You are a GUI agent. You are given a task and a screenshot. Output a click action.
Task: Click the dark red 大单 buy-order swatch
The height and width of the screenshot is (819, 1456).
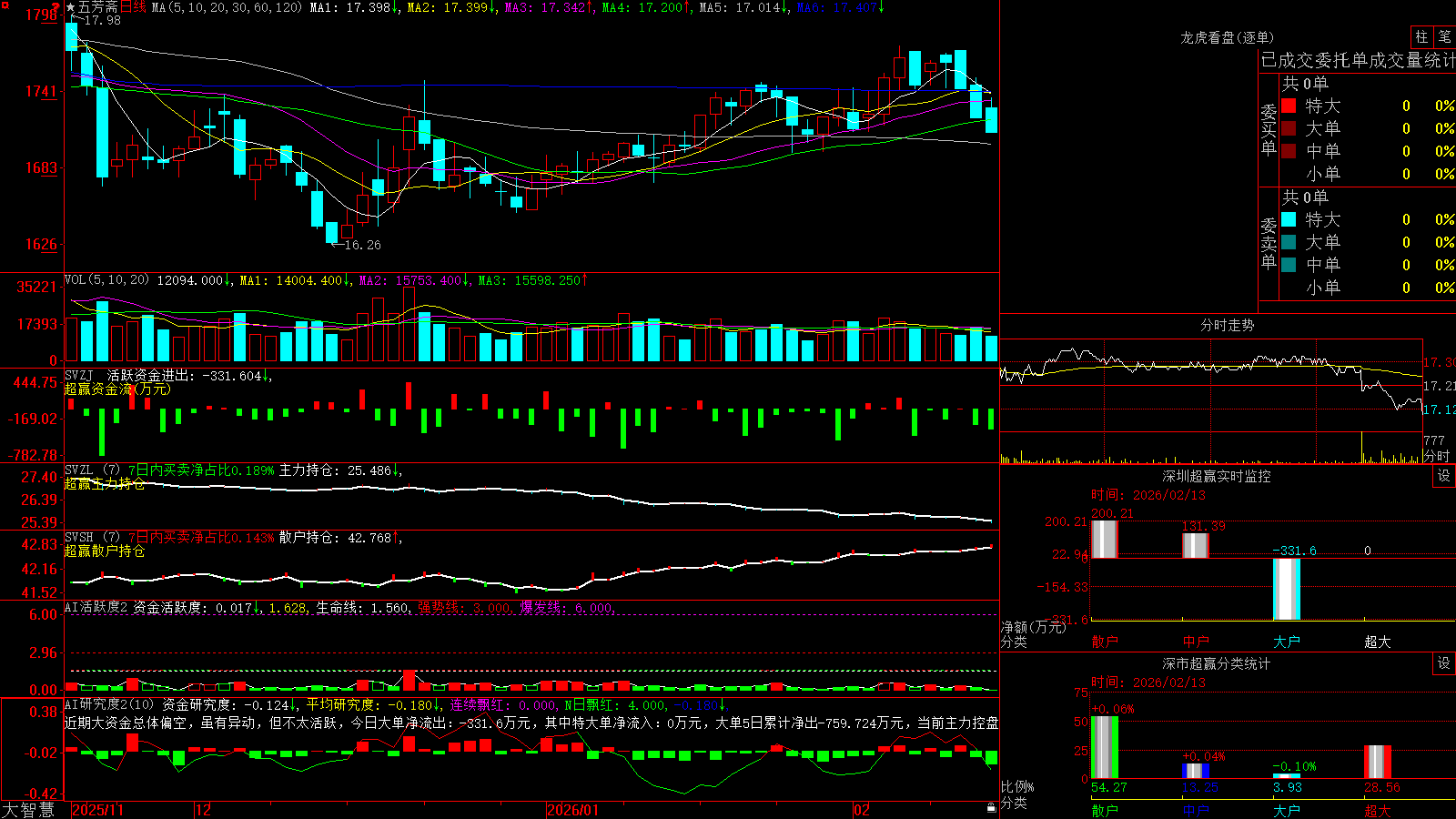[1289, 128]
